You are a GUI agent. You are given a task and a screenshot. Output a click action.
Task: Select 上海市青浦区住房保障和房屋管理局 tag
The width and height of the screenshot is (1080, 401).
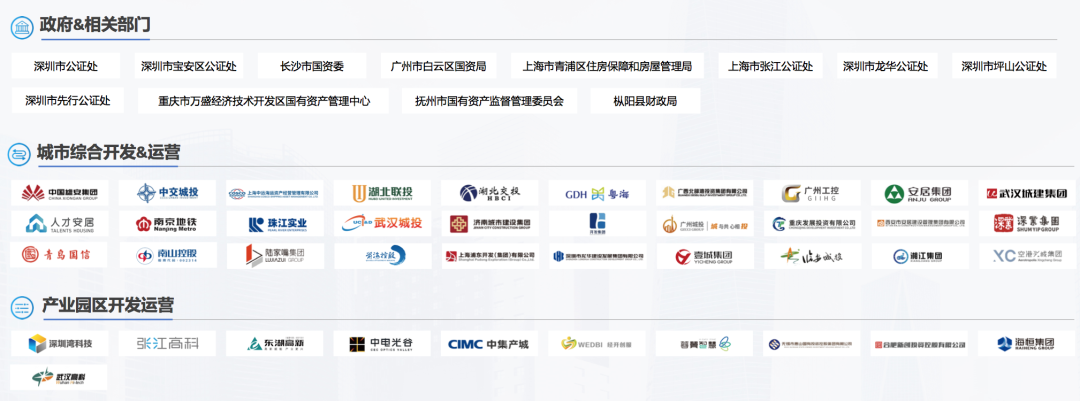[608, 66]
